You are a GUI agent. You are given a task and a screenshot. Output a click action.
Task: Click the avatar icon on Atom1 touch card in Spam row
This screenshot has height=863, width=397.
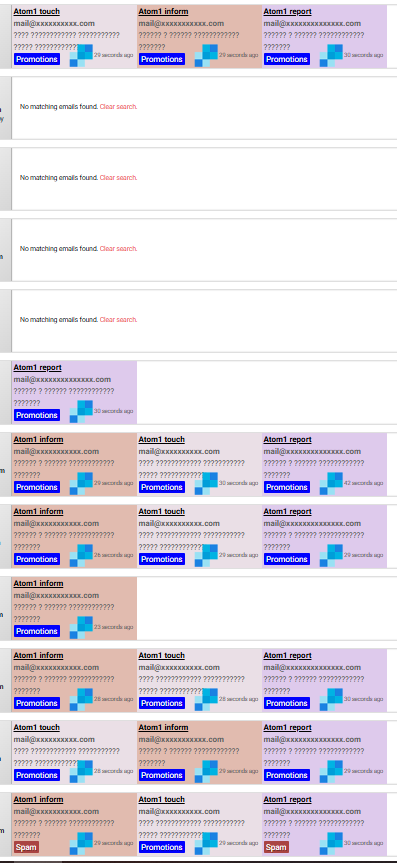[x=206, y=844]
